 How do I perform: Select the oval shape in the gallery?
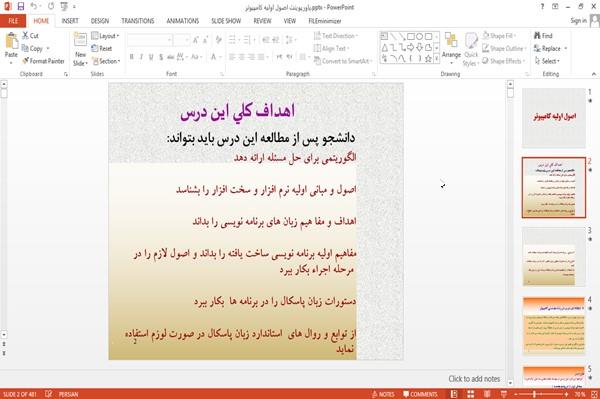tap(419, 36)
